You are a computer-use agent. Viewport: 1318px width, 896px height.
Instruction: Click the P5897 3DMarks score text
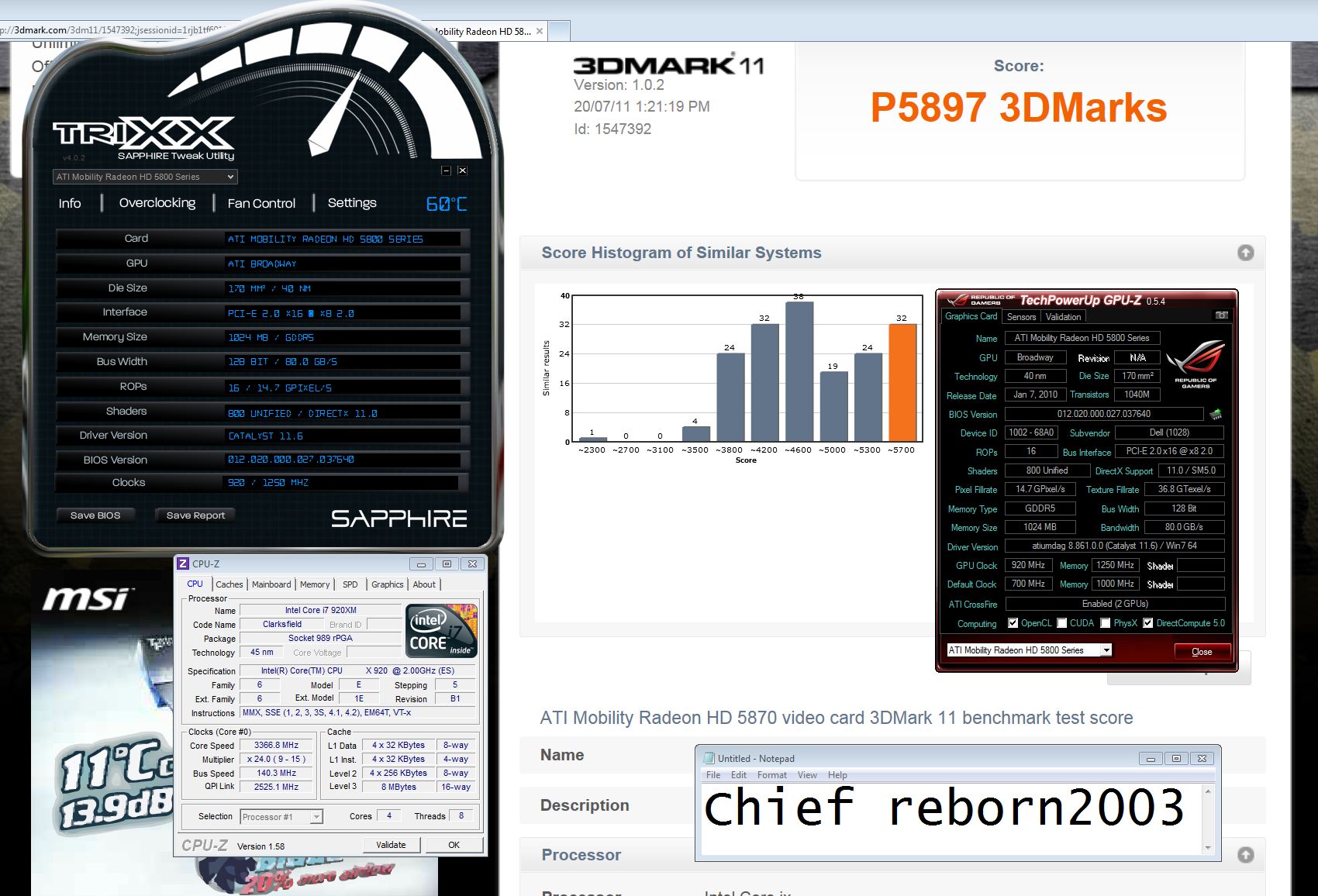tap(1019, 108)
